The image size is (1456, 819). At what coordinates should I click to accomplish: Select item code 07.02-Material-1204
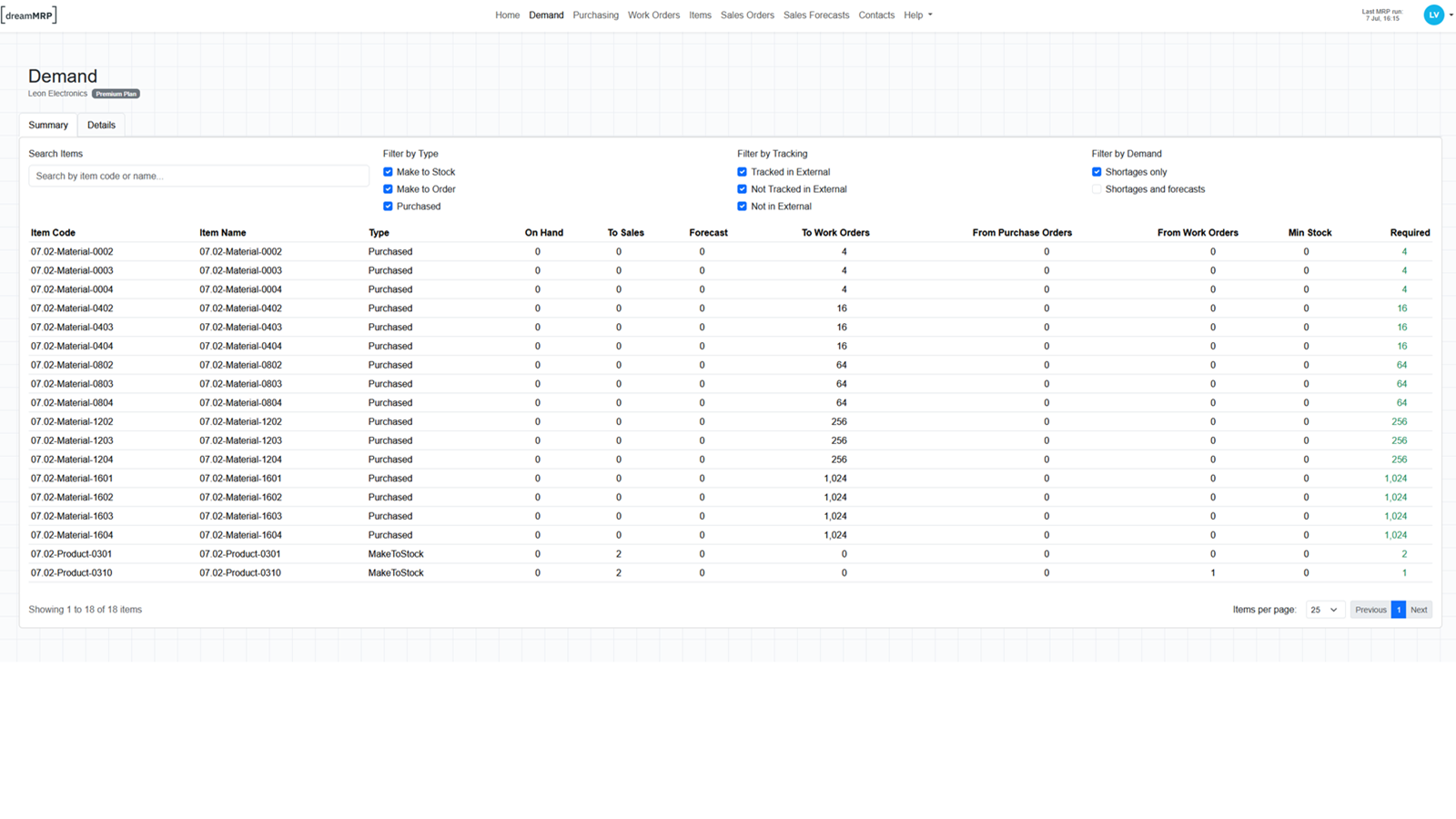tap(72, 460)
